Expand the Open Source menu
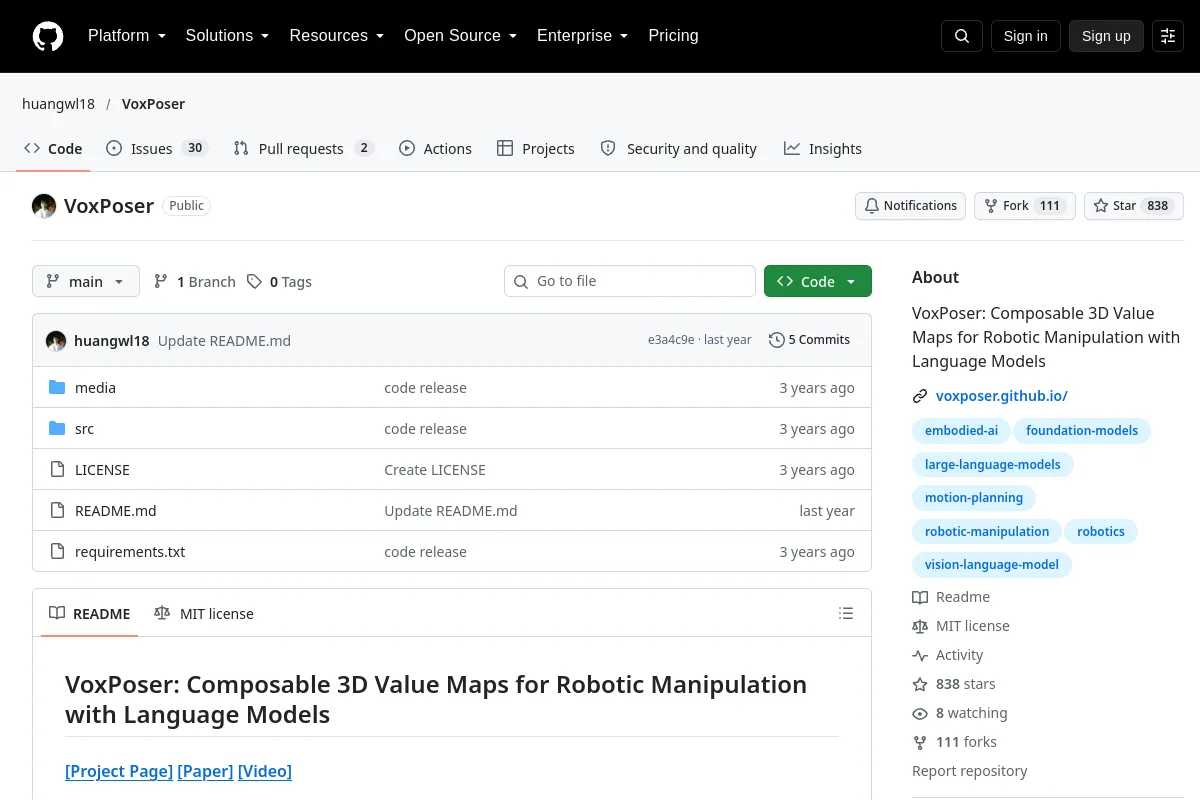 460,36
